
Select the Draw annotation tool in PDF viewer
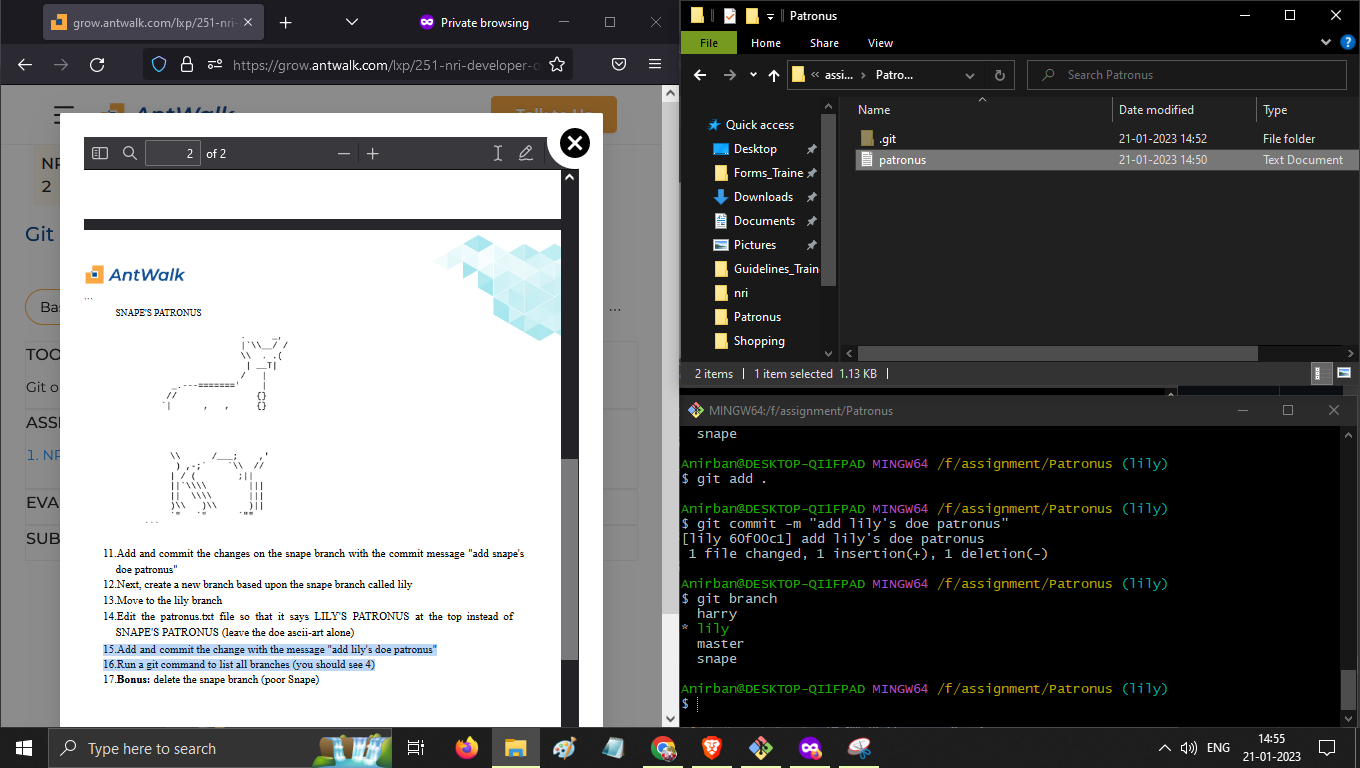(x=526, y=153)
